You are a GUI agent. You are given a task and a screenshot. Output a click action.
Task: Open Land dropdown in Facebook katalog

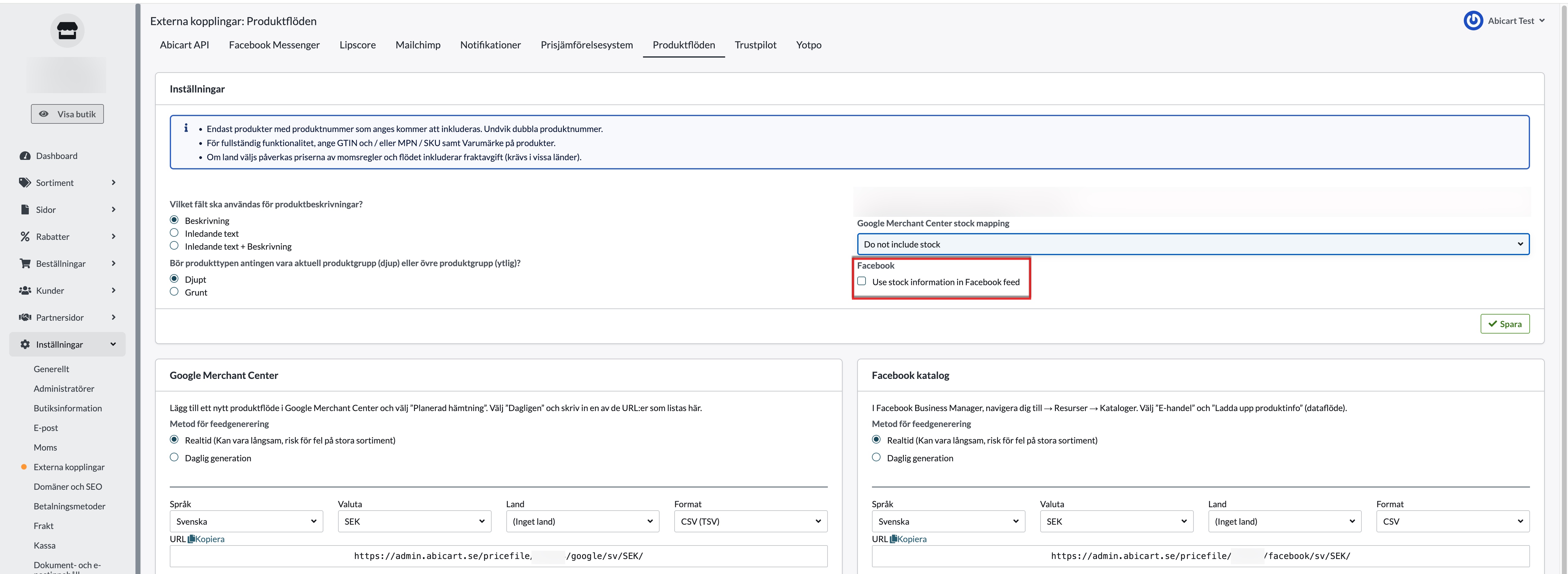point(1284,521)
